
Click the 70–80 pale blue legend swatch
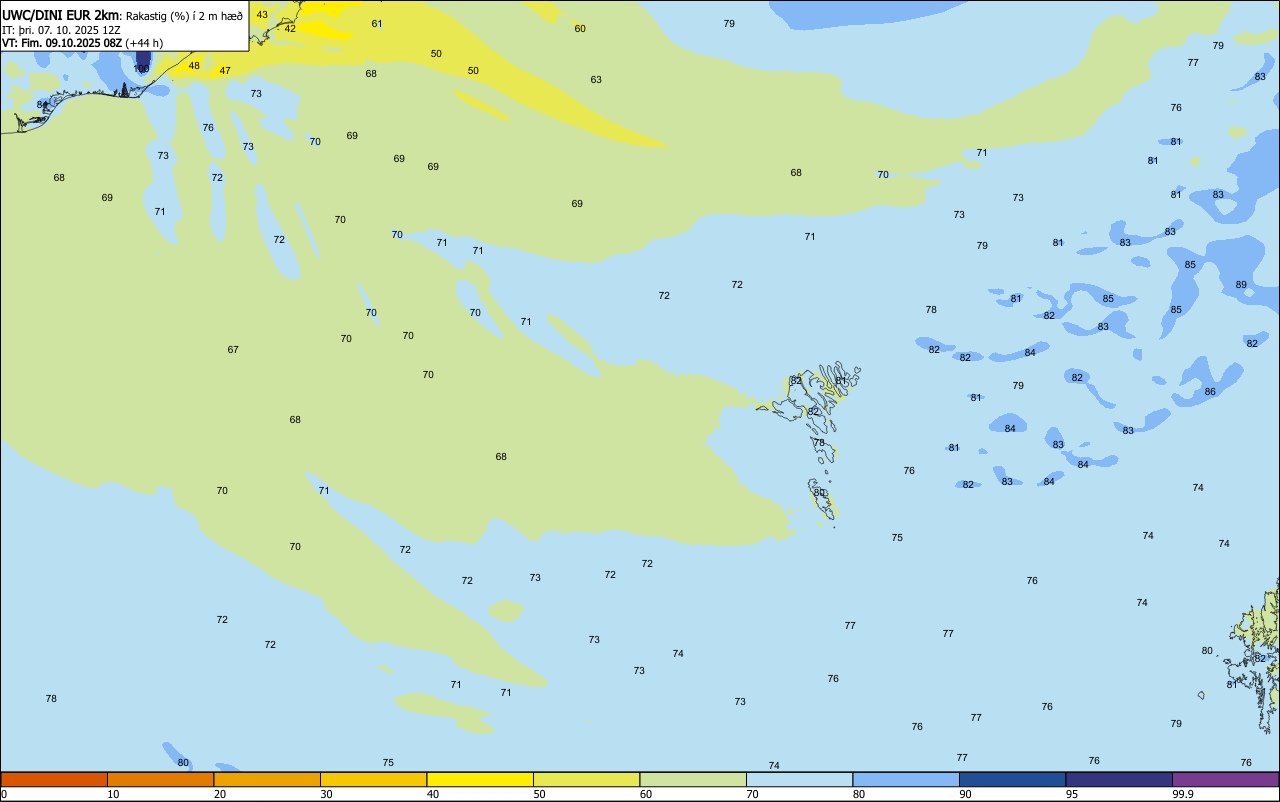coord(799,779)
